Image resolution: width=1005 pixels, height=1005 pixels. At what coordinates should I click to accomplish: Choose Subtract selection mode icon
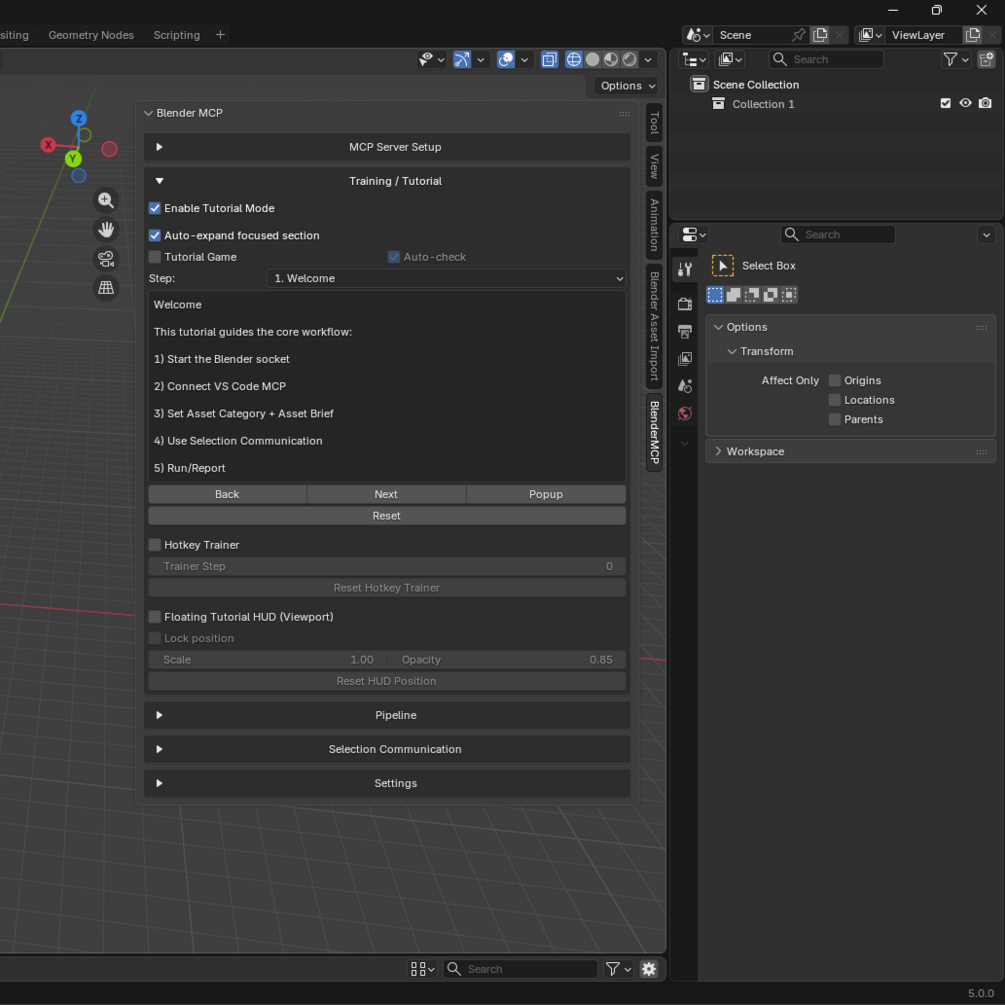pyautogui.click(x=752, y=295)
